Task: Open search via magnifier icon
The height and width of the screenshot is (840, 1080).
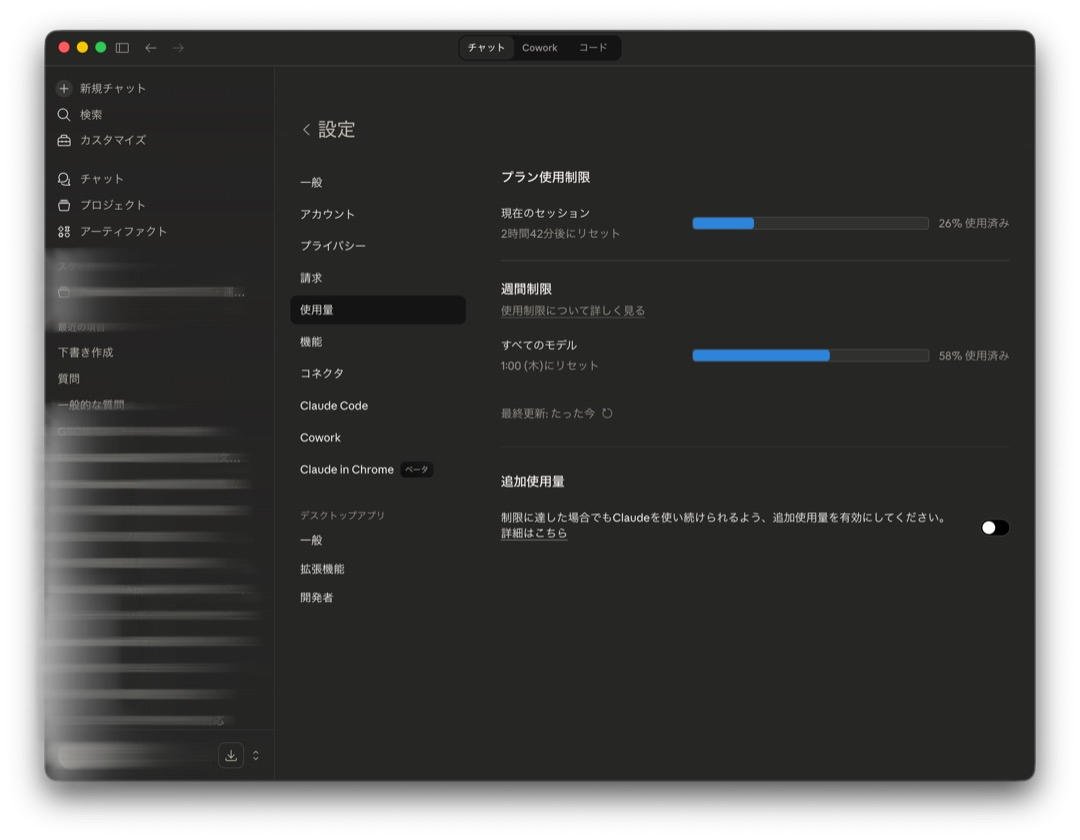Action: tap(64, 115)
